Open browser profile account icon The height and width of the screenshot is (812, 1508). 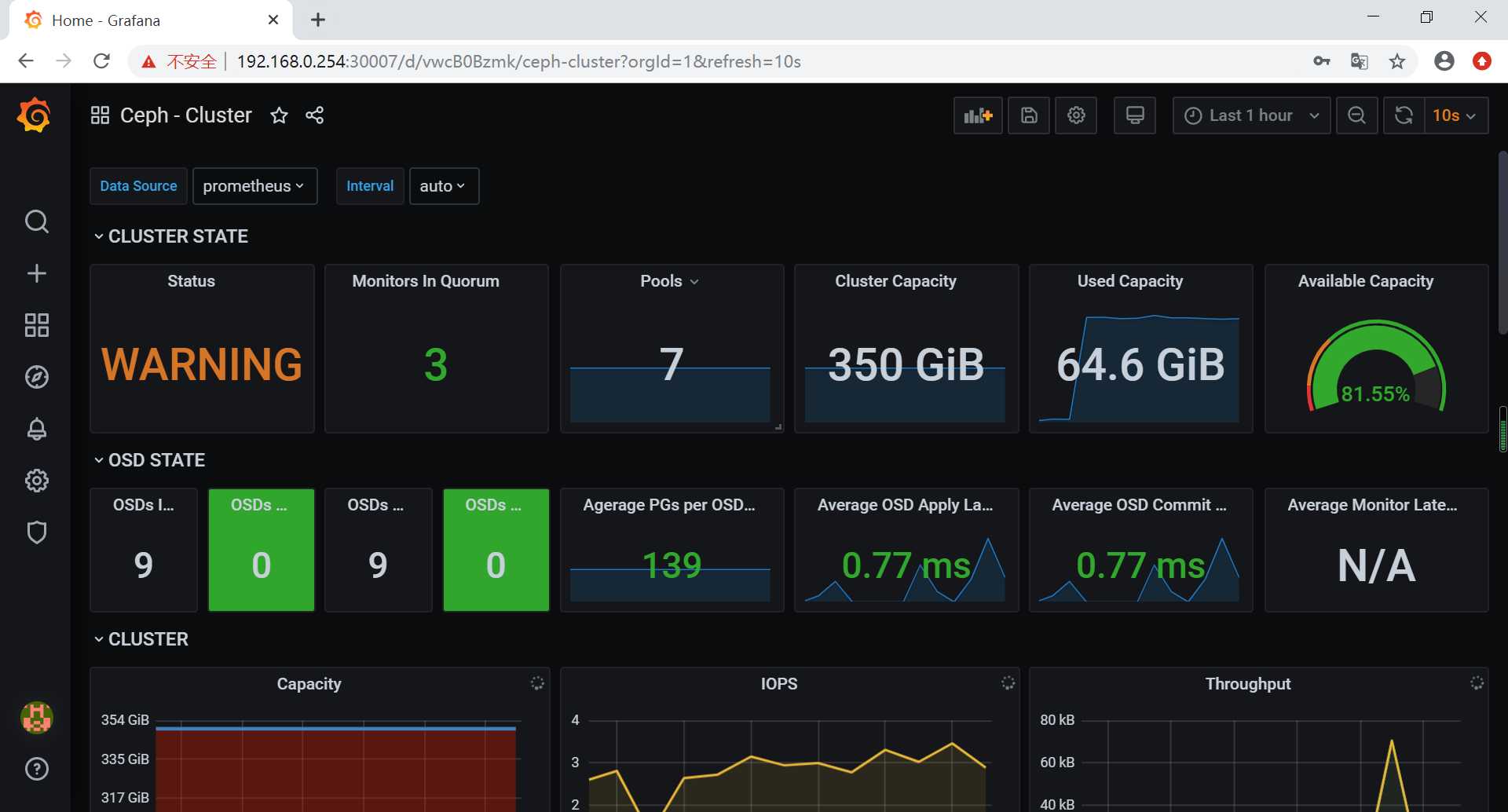click(1444, 61)
